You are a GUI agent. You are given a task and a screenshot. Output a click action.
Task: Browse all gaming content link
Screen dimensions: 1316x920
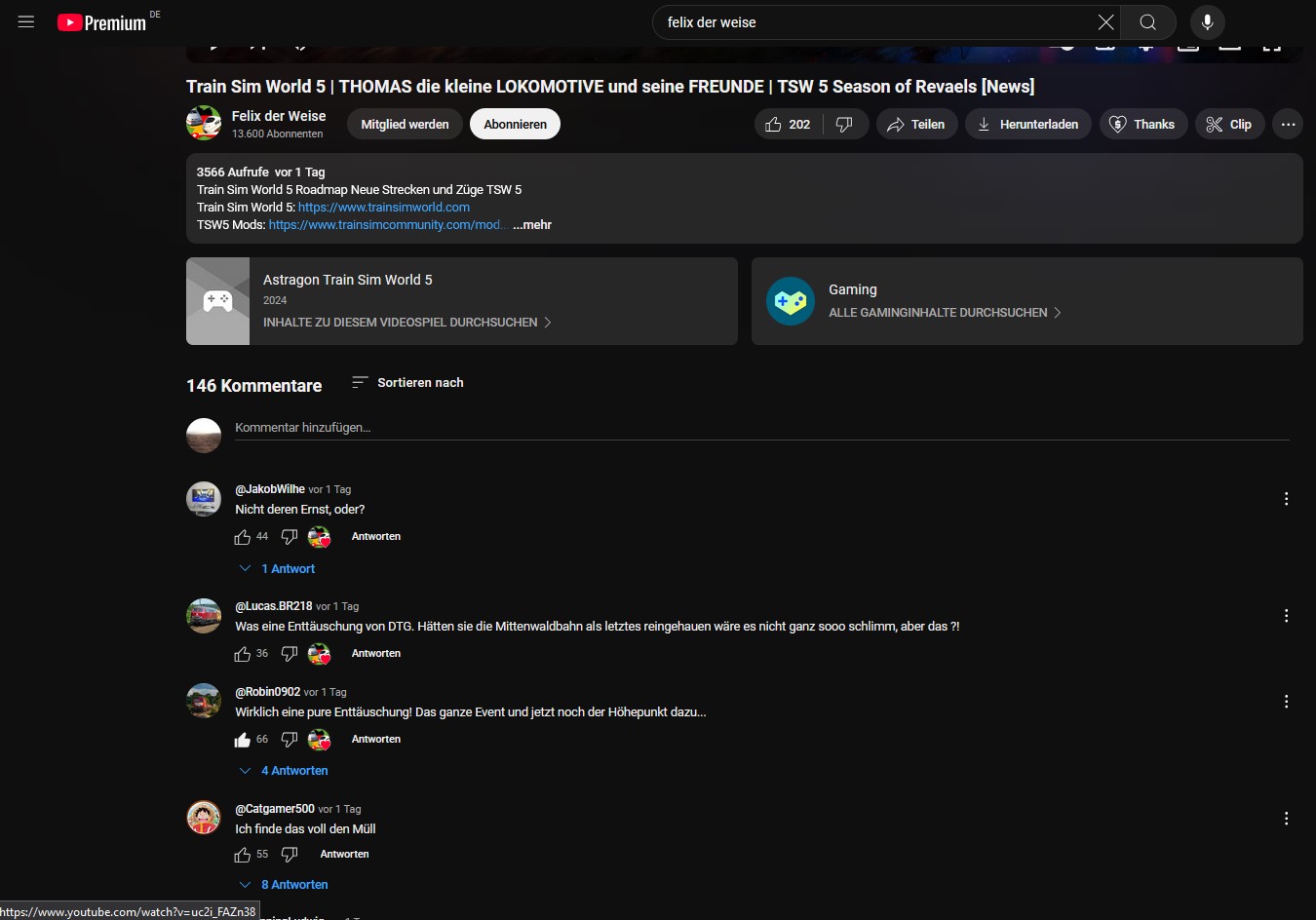click(x=945, y=313)
